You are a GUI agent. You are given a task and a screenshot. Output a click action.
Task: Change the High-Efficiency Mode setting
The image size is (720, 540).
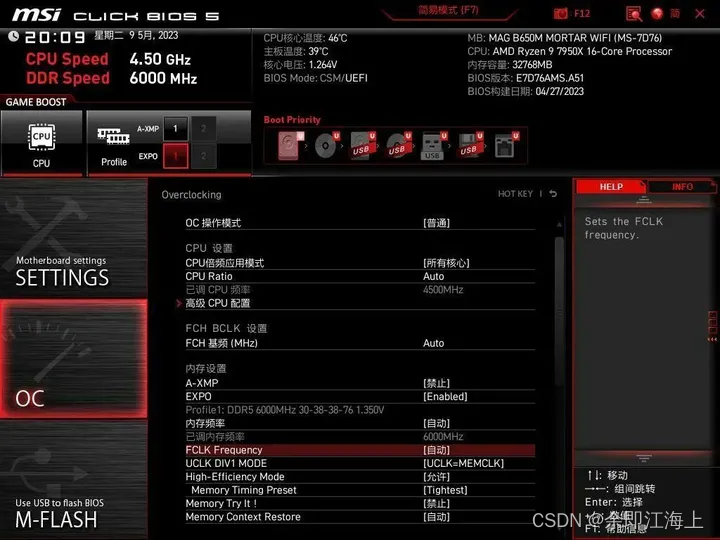click(x=360, y=477)
